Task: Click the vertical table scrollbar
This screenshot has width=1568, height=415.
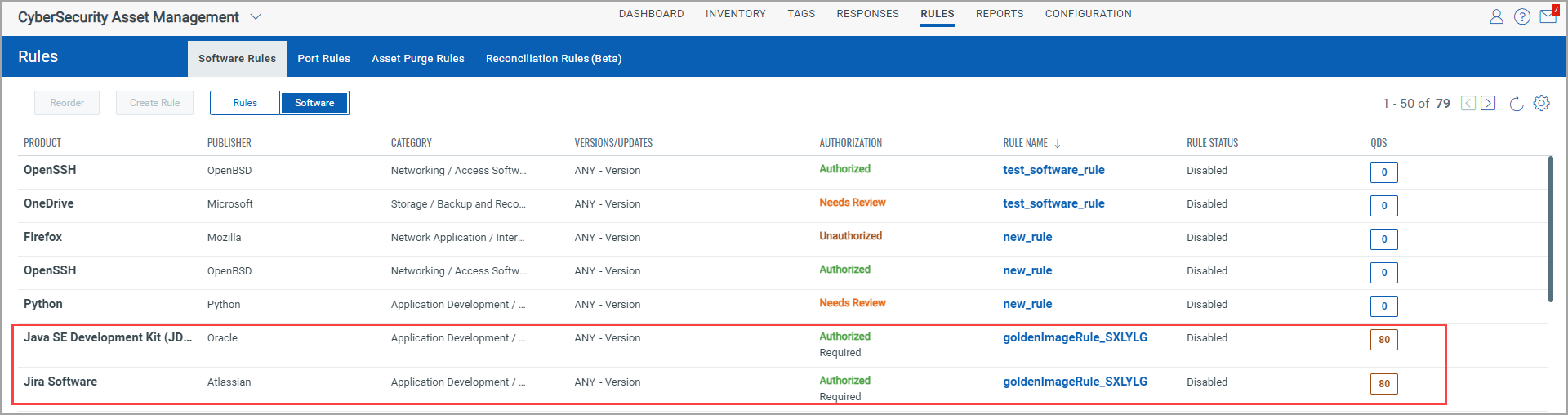Action: tap(1550, 229)
